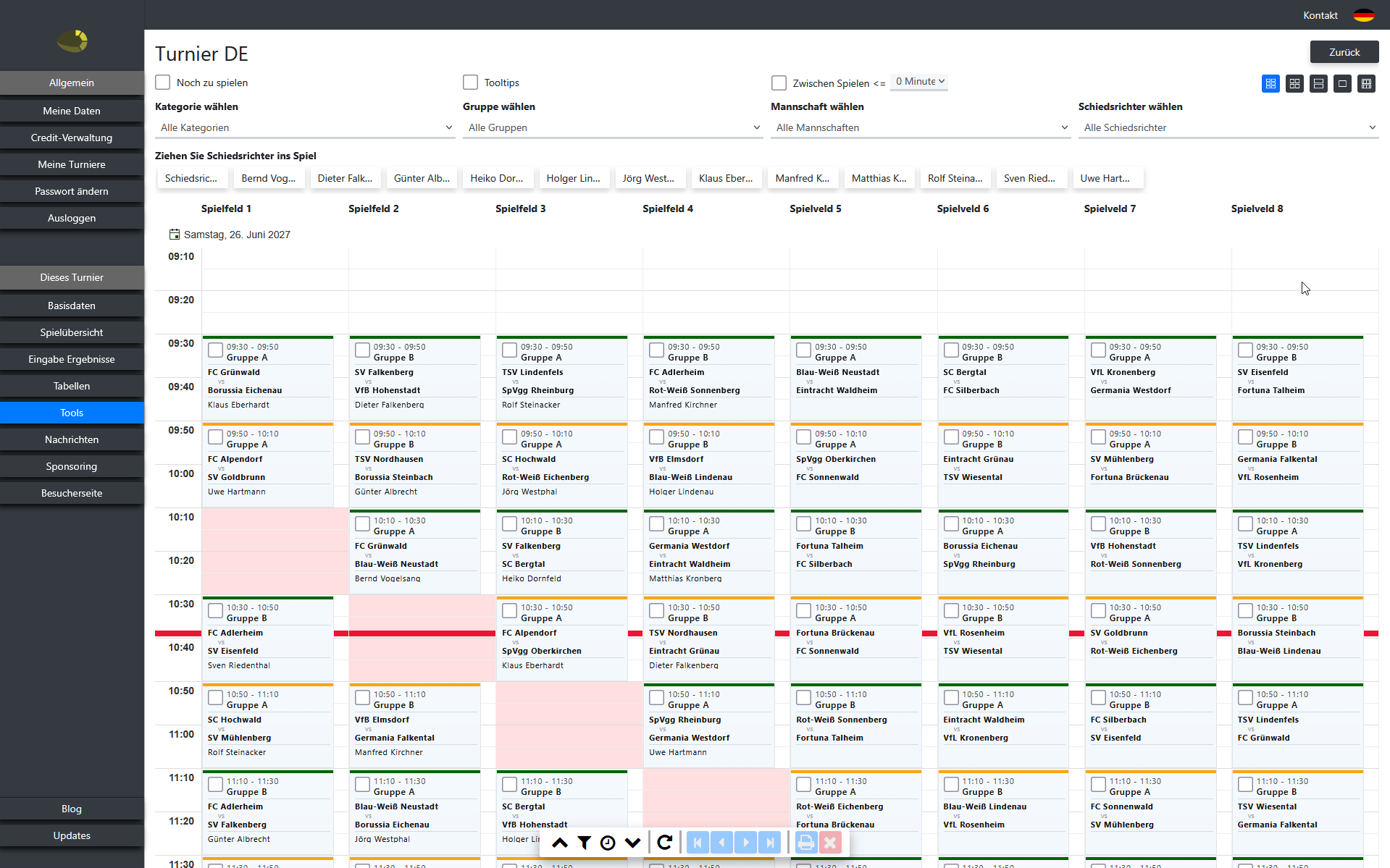Screen dimensions: 1390x868
Task: Select the single-pane layout icon
Action: click(1342, 84)
